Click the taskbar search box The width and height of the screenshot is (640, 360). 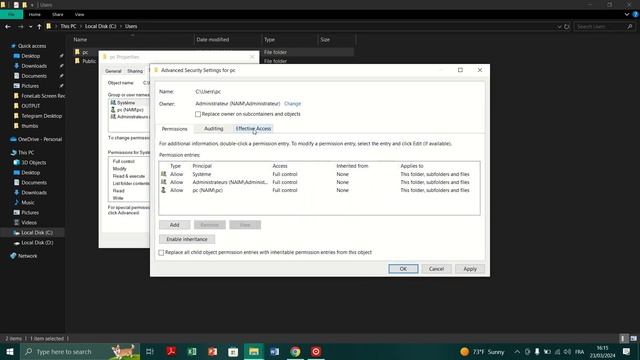point(80,351)
